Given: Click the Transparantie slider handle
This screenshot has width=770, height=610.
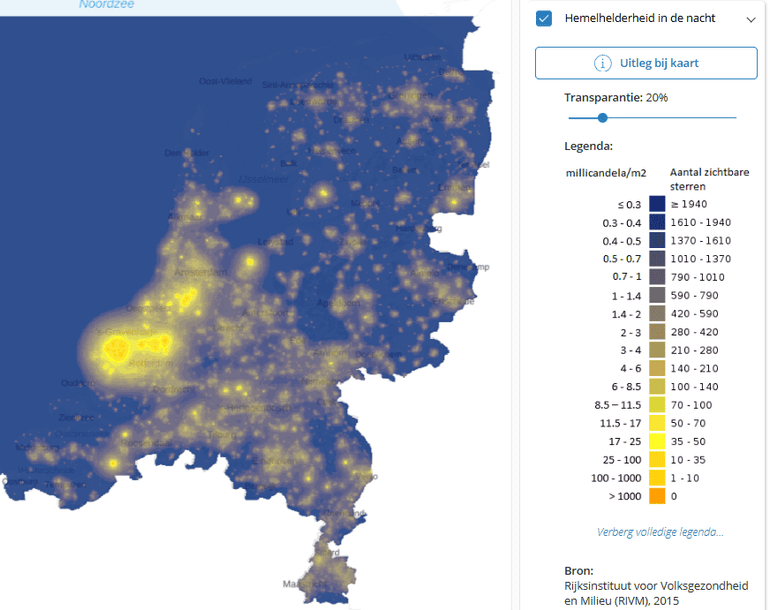Looking at the screenshot, I should [603, 118].
